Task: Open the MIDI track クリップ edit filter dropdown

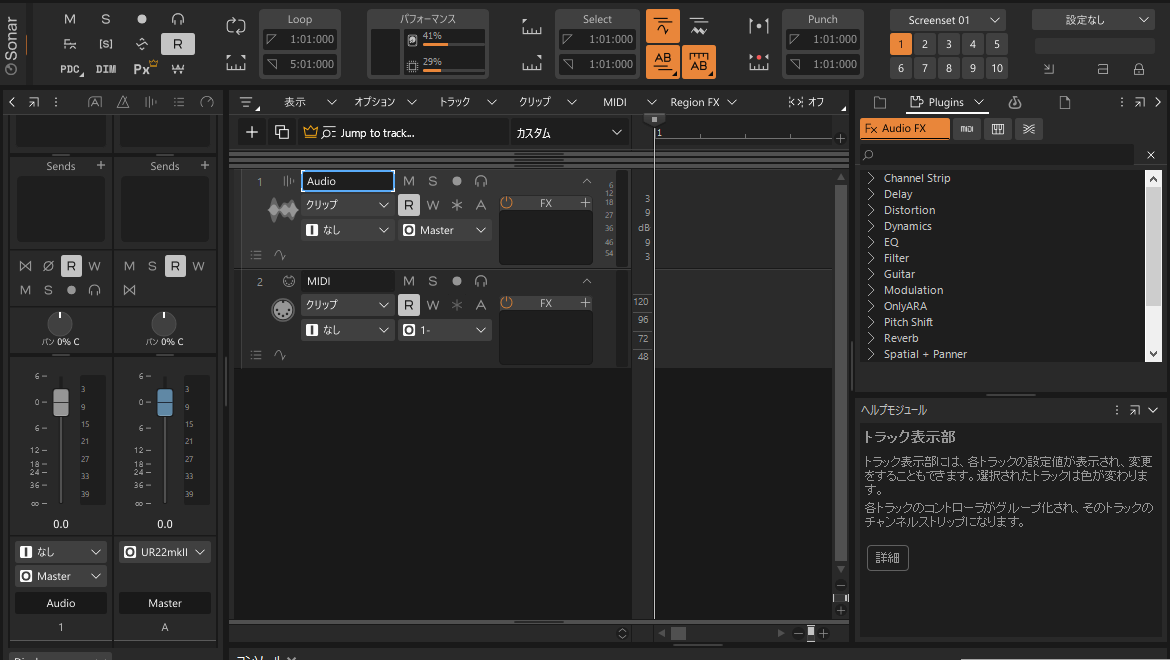Action: (x=348, y=305)
